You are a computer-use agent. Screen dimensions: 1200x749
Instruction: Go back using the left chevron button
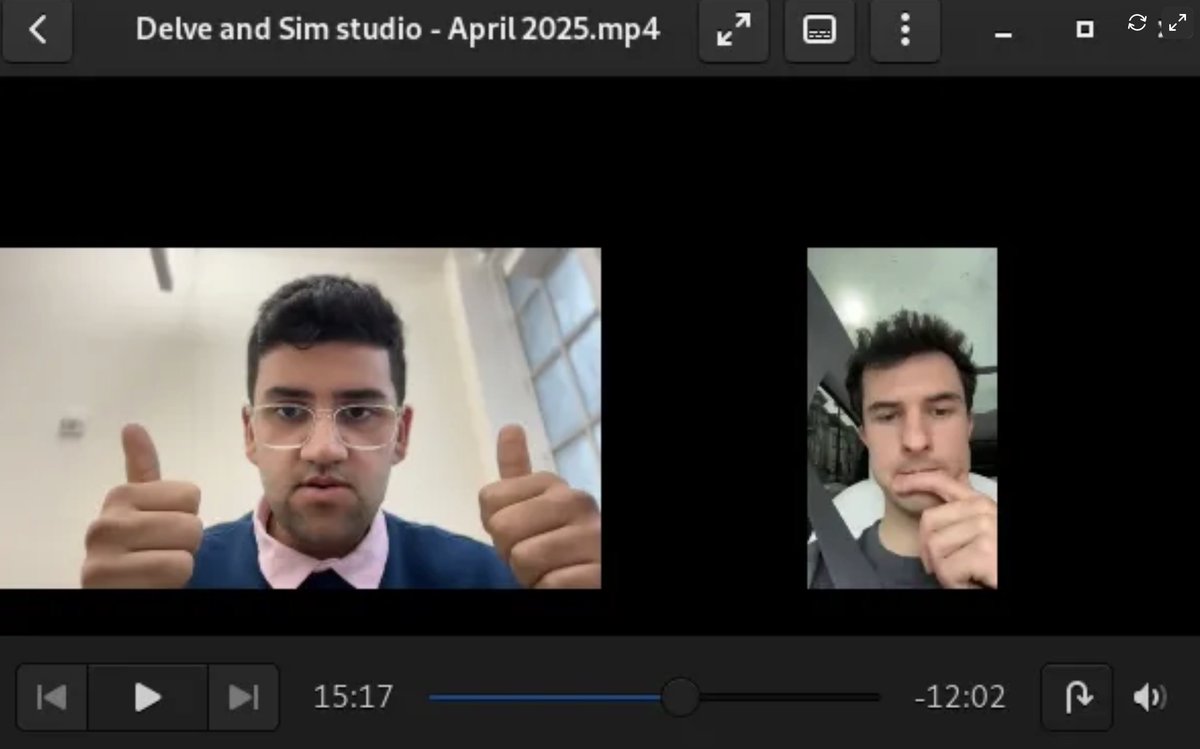point(37,30)
